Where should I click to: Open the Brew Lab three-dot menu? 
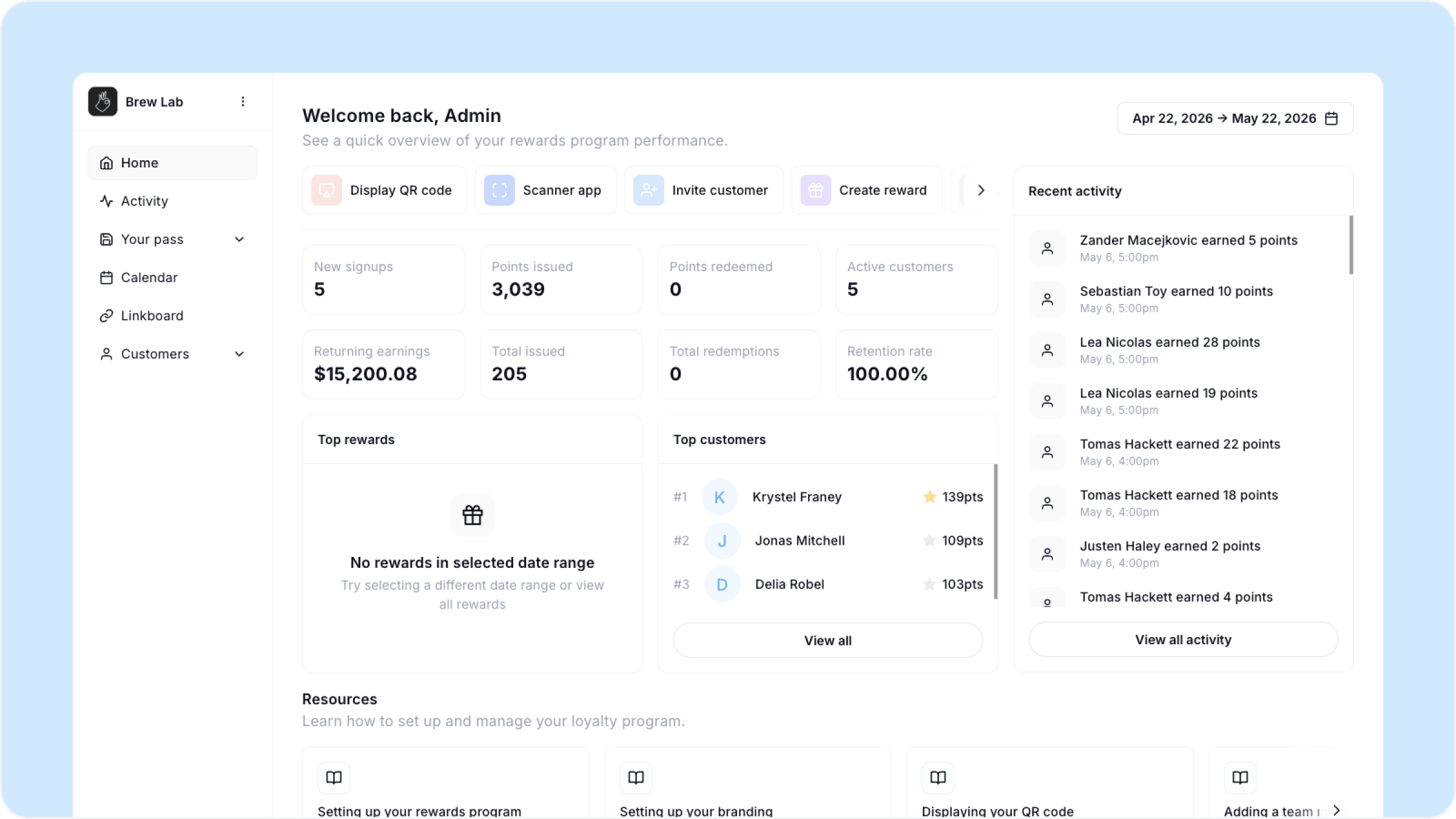tap(243, 101)
